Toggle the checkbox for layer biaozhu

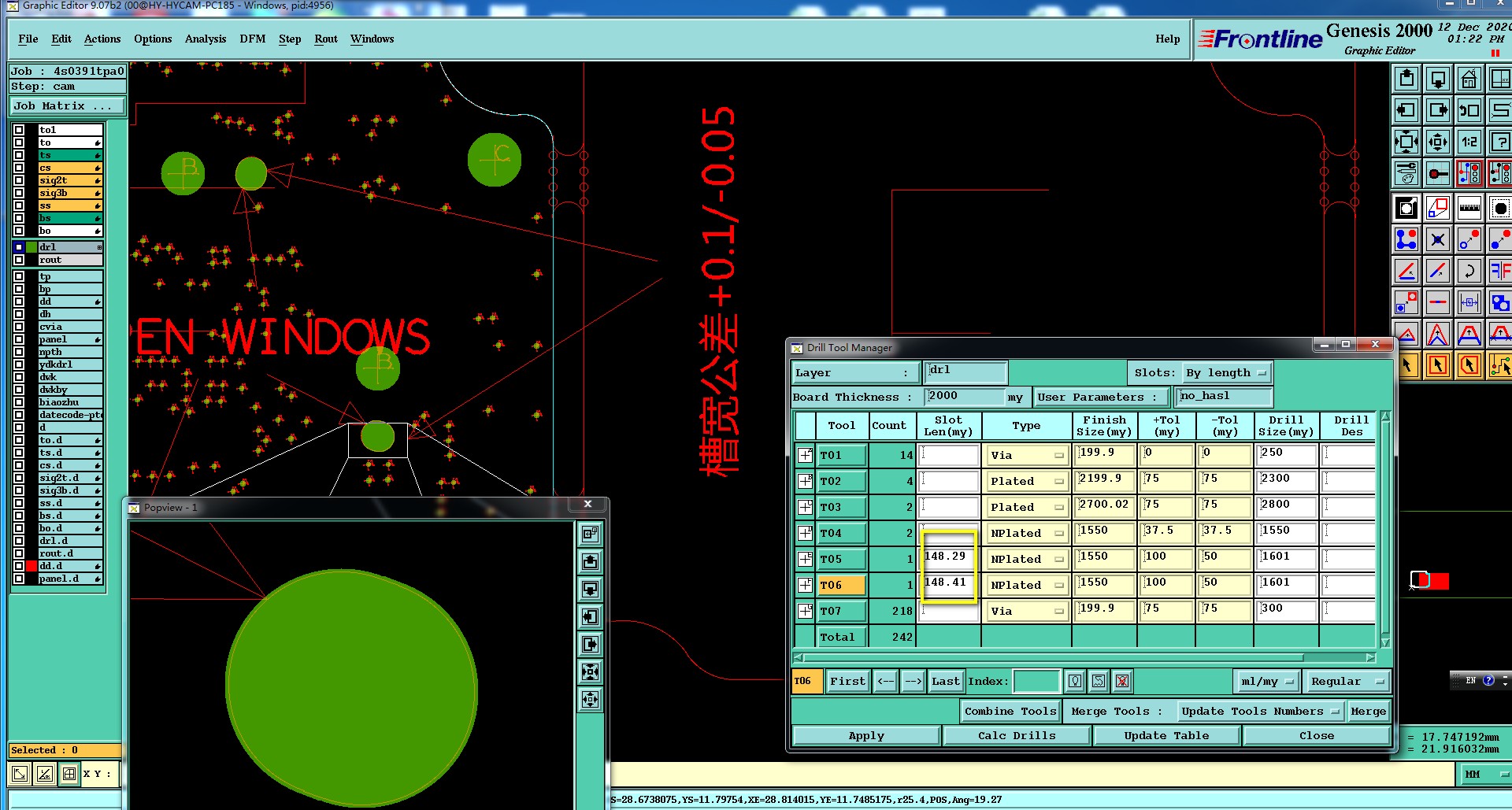(x=19, y=402)
